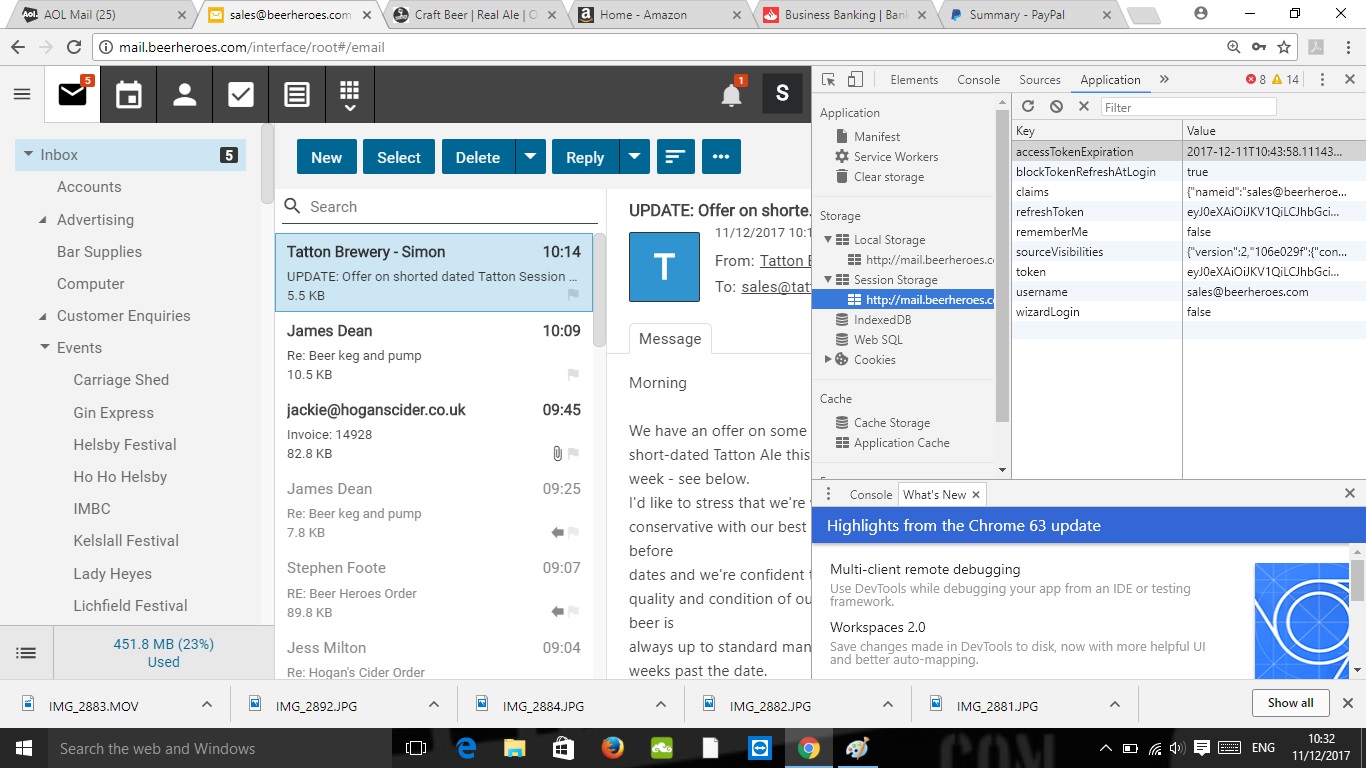Toggle flag on James Dean 10:09 email
The width and height of the screenshot is (1366, 768).
tap(573, 374)
